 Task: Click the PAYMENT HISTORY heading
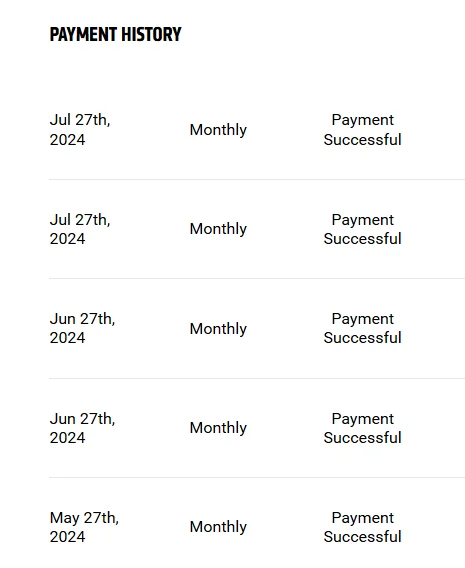[115, 35]
